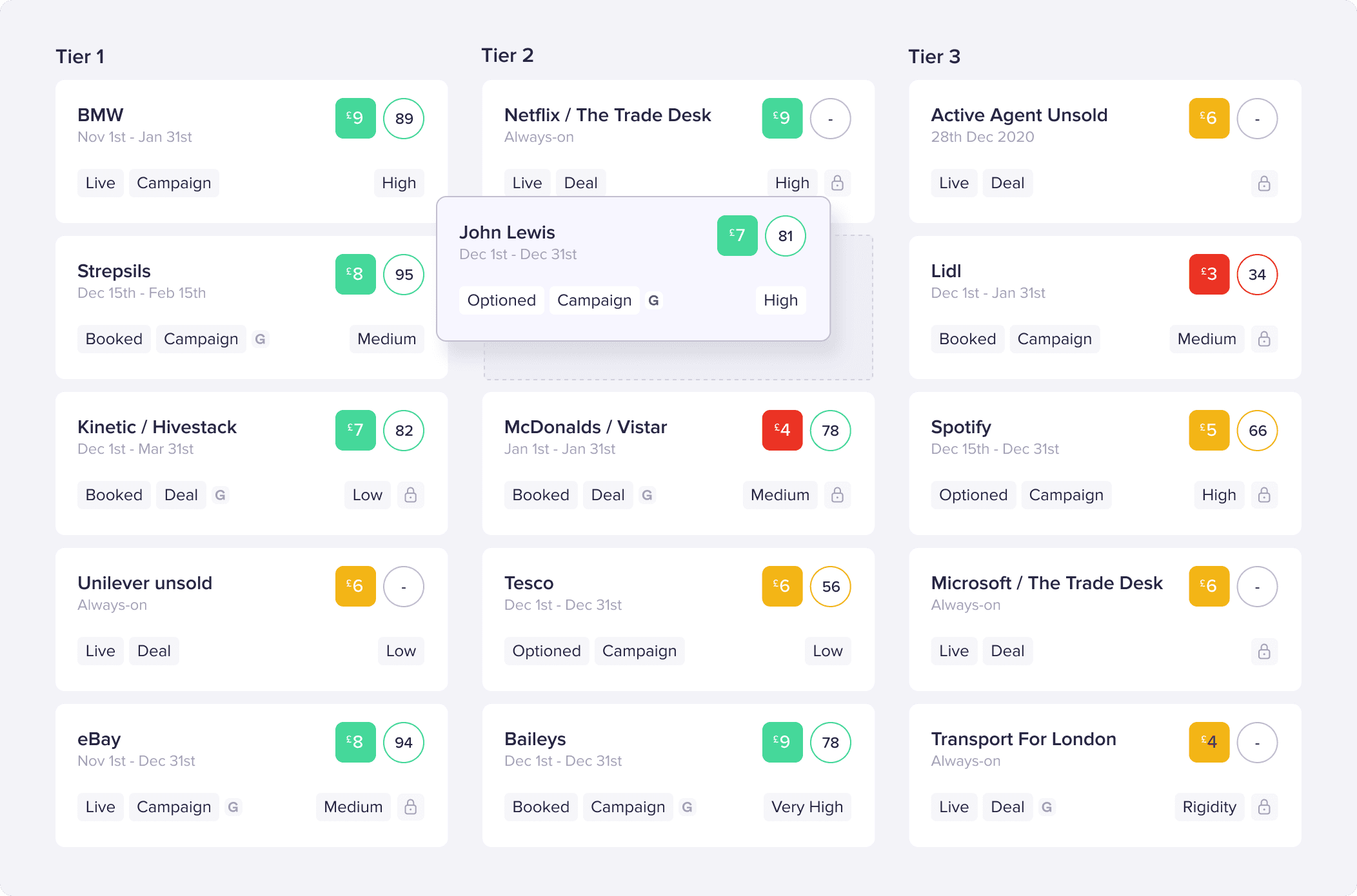Click lock icon on Active Agent Unsold card
1357x896 pixels.
click(1264, 183)
